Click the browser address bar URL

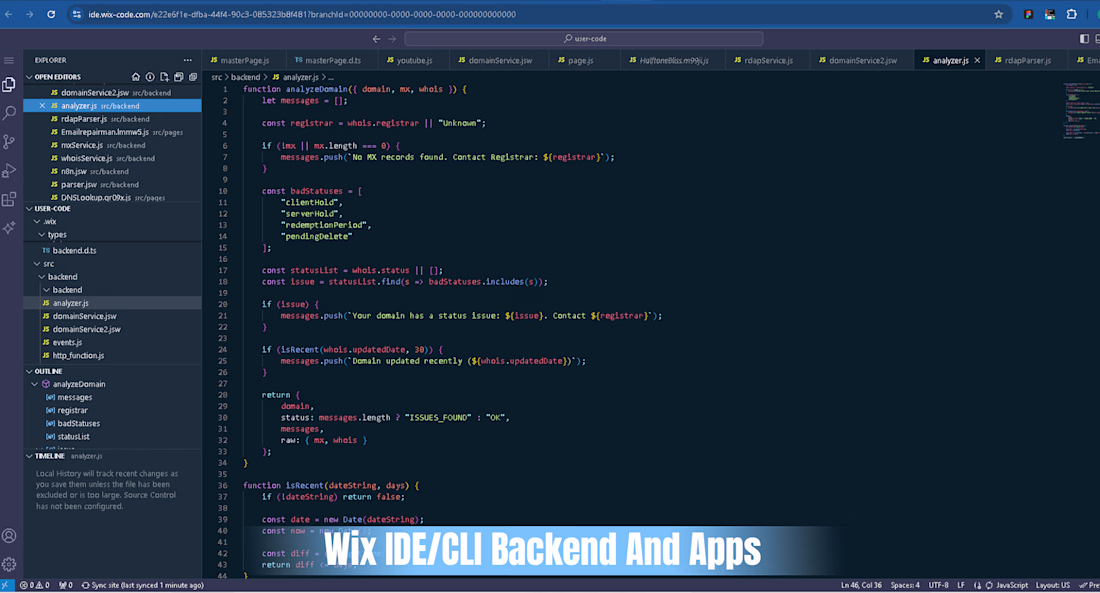coord(302,14)
